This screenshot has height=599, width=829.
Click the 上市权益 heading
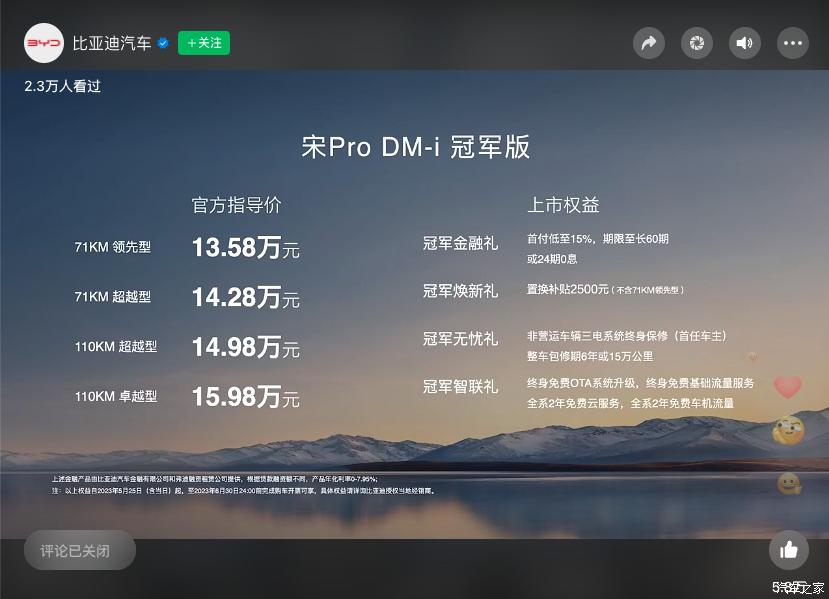coord(563,205)
